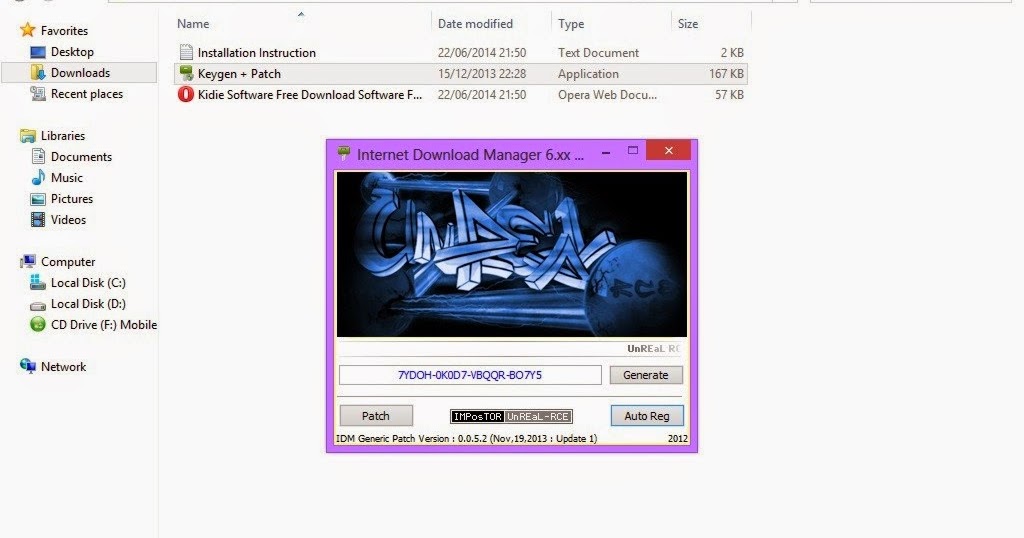Viewport: 1024px width, 538px height.
Task: Sort by the Name column header
Action: pyautogui.click(x=193, y=24)
